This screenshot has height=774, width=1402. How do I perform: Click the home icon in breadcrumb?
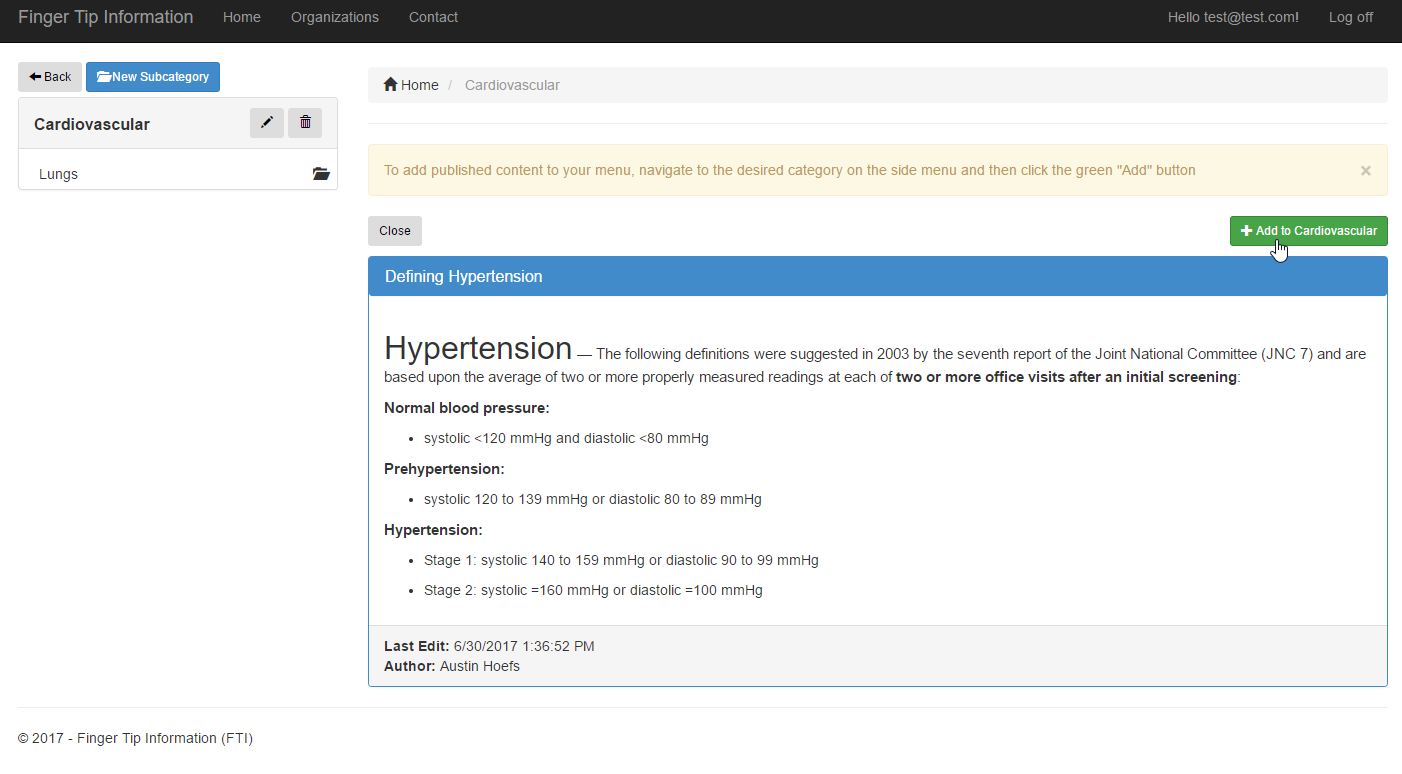[x=391, y=85]
